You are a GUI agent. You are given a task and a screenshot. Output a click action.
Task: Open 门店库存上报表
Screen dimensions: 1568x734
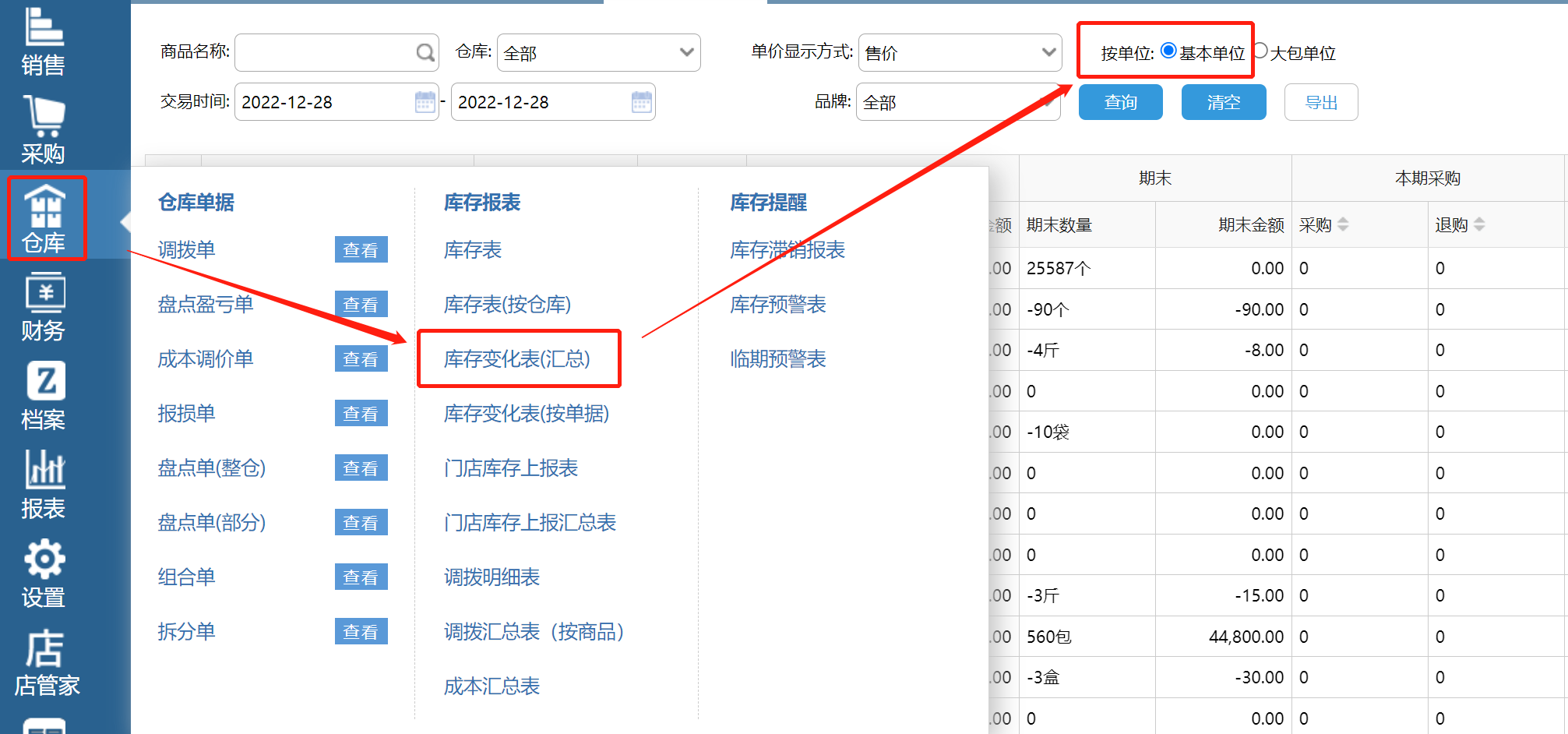click(511, 468)
